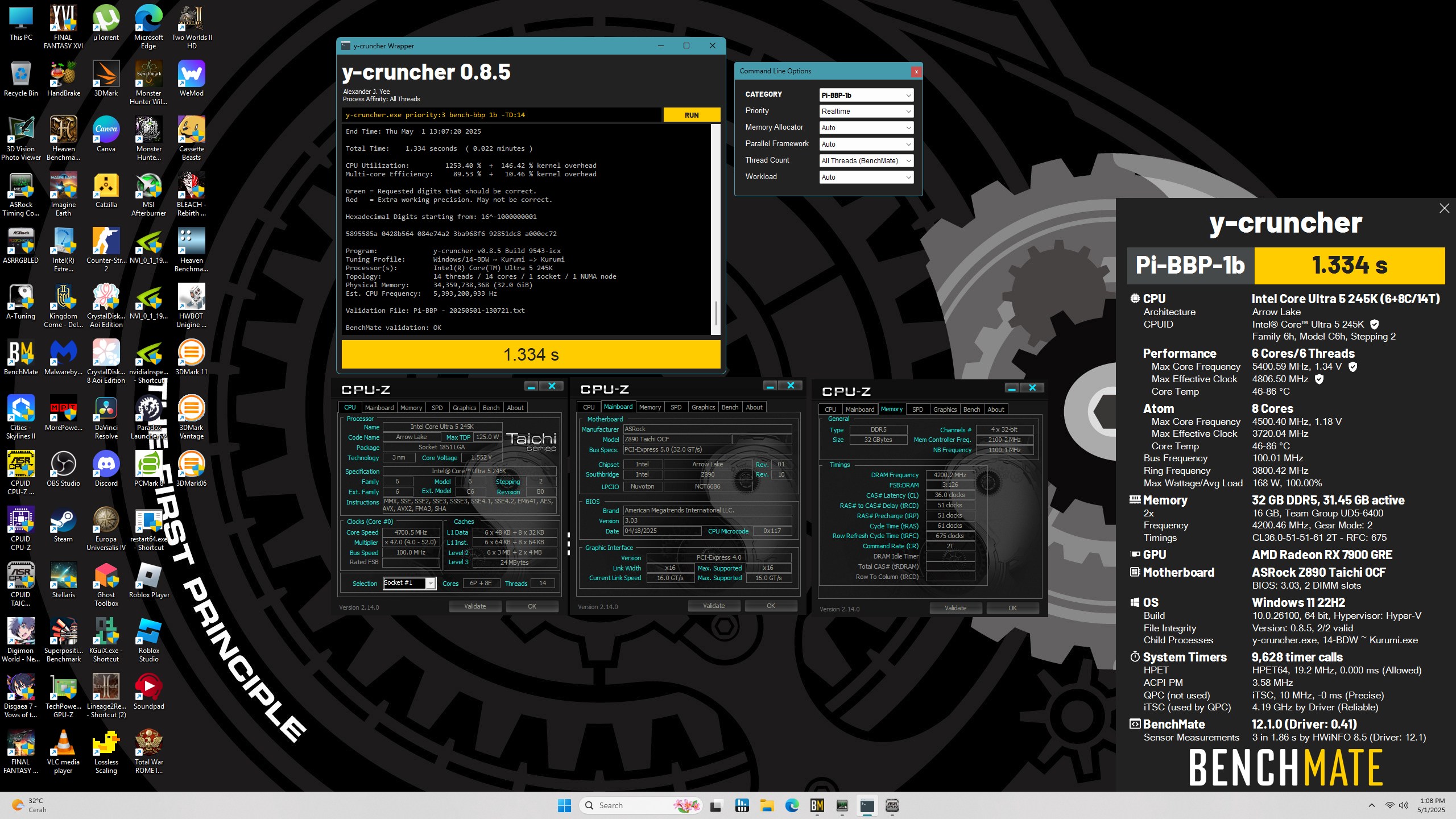
Task: Open Microsoft Edge from taskbar
Action: 792,805
